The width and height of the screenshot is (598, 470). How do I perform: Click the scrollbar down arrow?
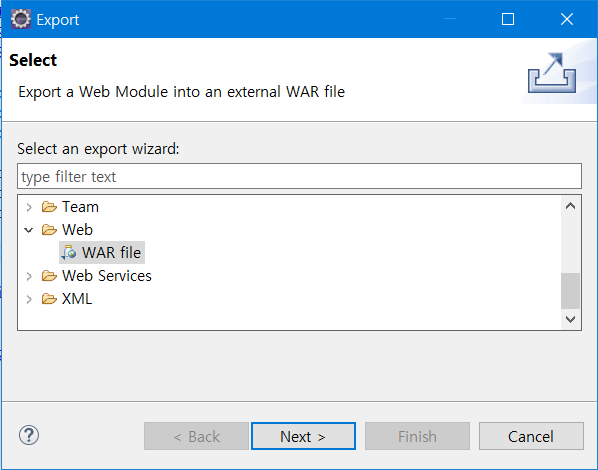(571, 319)
